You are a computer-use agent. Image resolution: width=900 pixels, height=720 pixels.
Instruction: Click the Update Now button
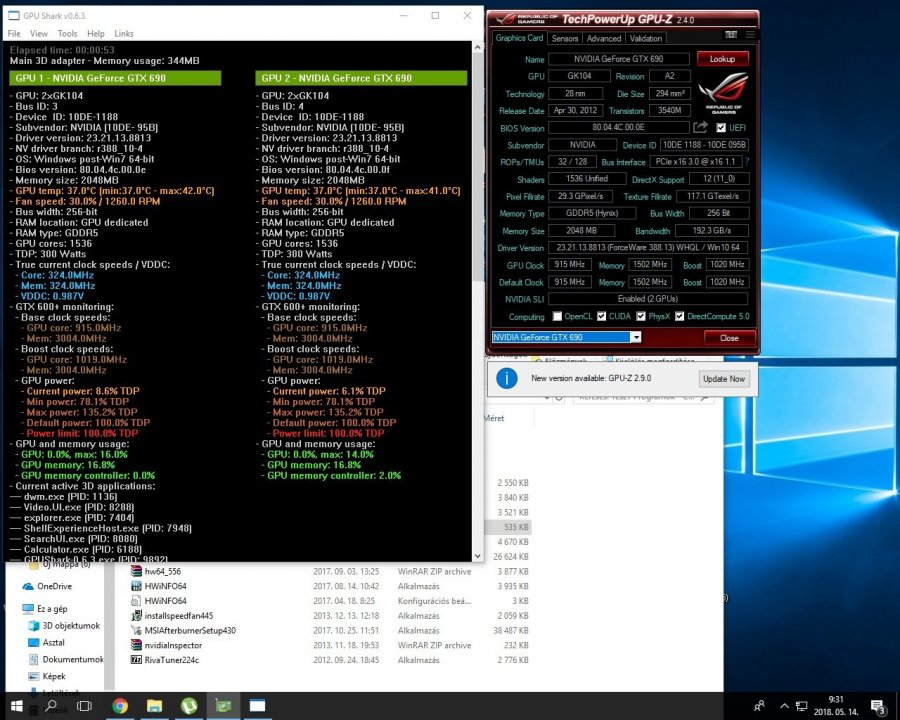point(724,379)
